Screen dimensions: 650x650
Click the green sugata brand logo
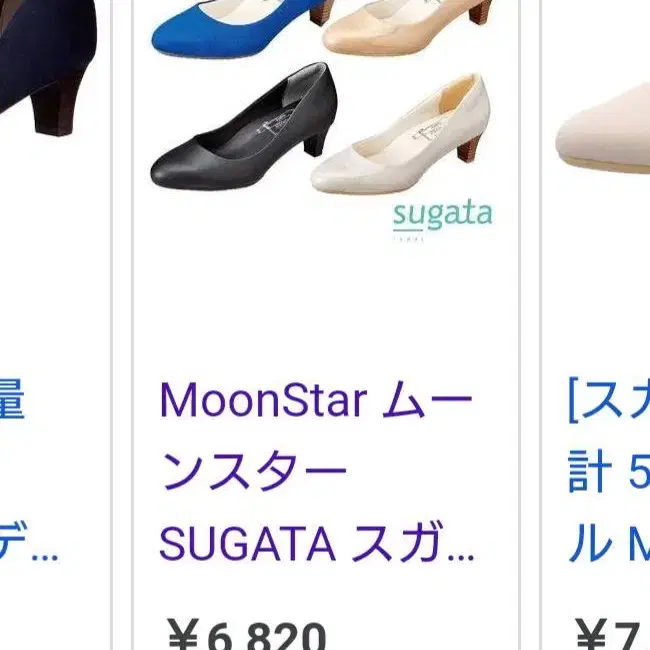click(x=442, y=216)
